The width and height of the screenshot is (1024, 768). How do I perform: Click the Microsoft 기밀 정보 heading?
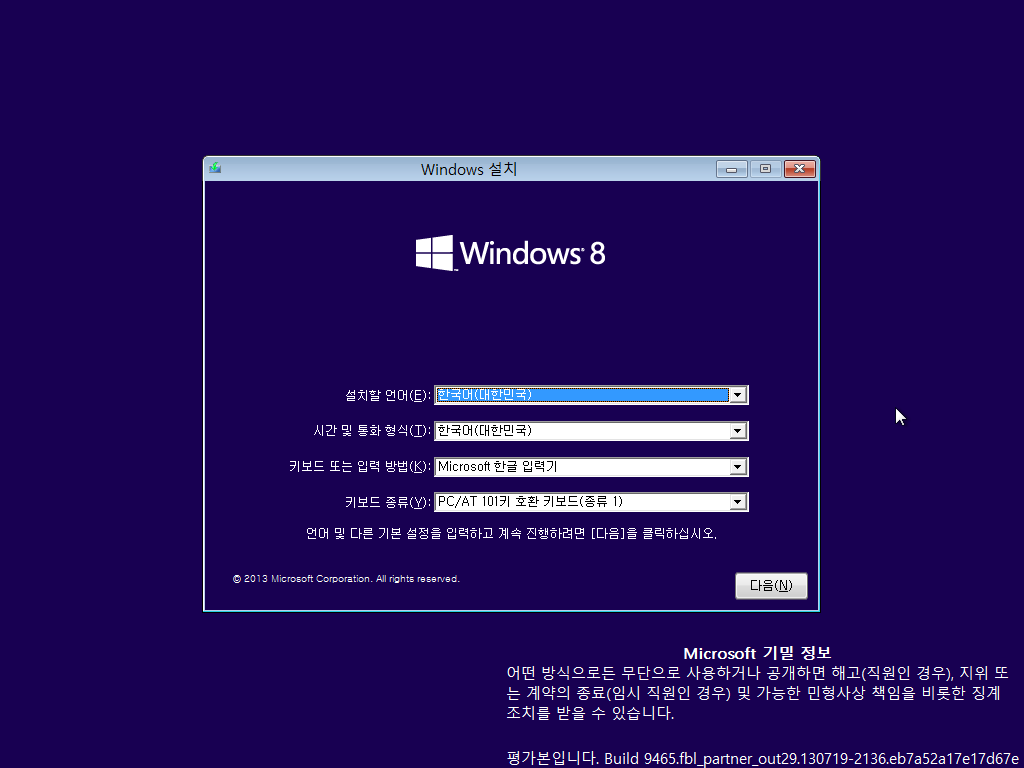757,654
